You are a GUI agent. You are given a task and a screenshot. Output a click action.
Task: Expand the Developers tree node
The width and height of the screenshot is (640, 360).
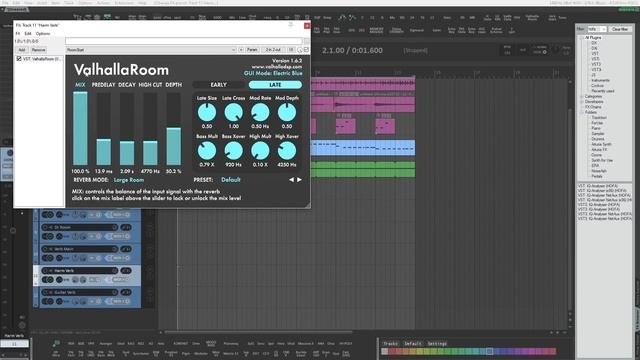582,102
